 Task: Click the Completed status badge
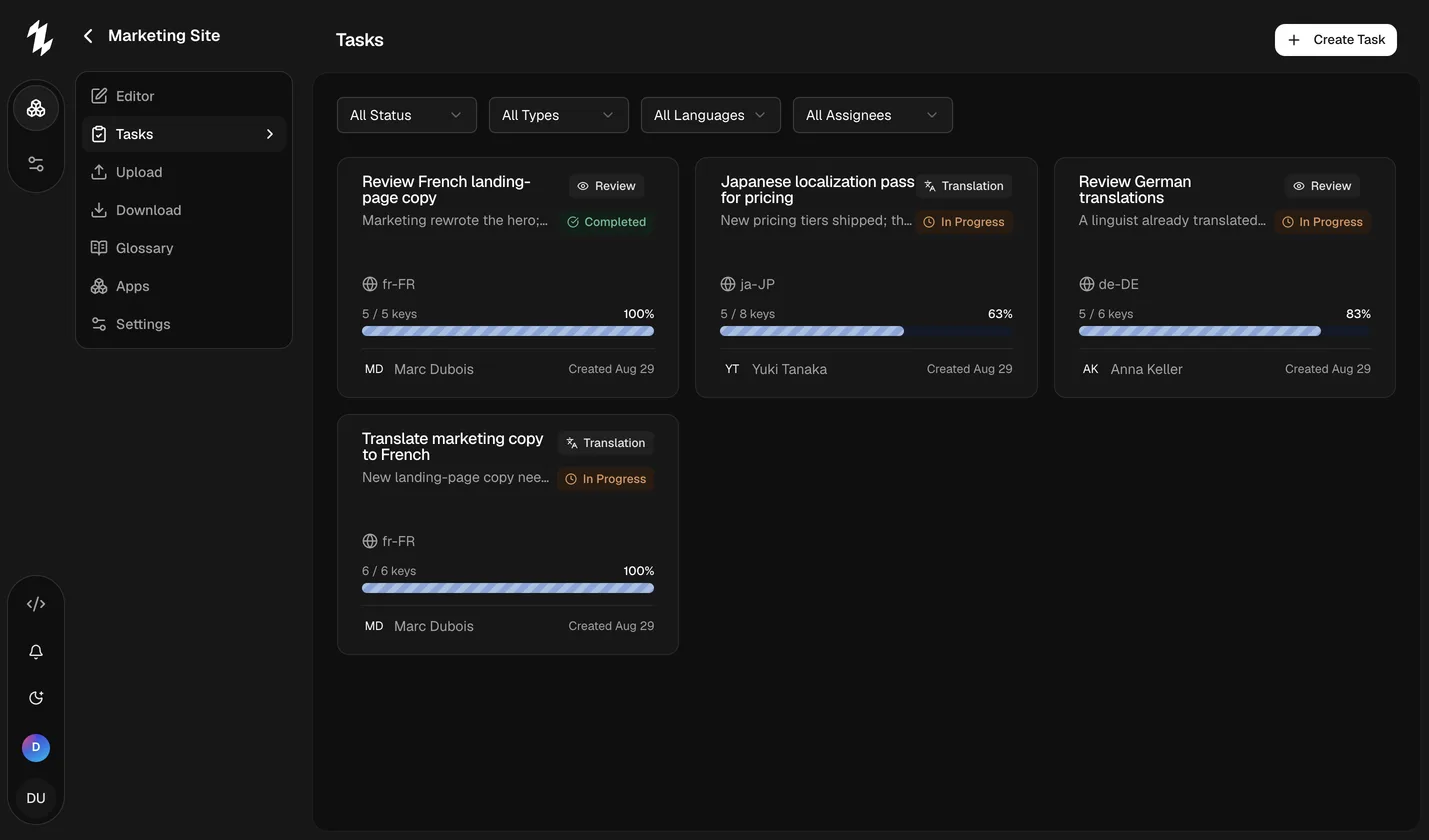pyautogui.click(x=606, y=222)
